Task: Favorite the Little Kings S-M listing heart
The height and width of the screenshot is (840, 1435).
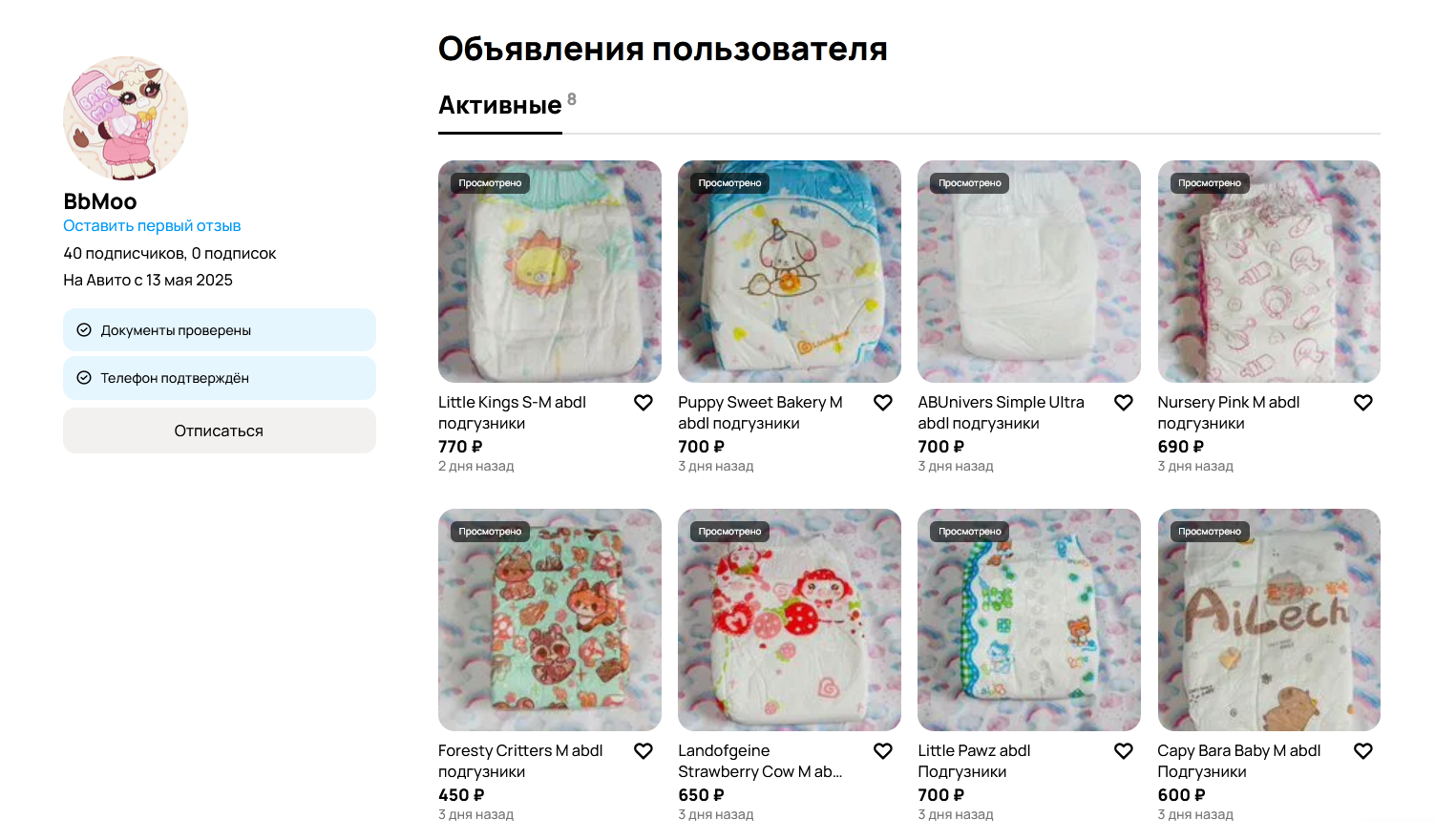Action: tap(644, 403)
